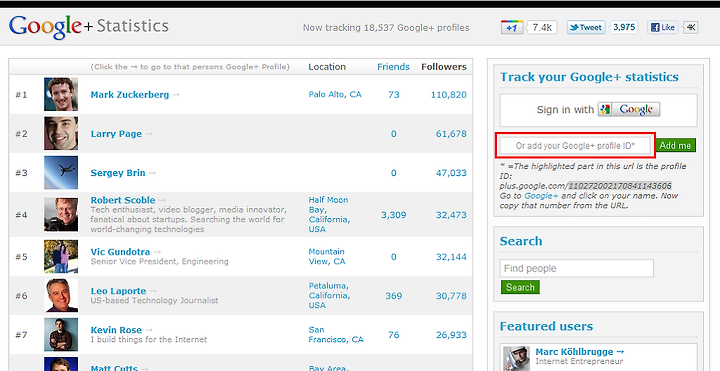Click Kevin Rose's 26,933 followers count
Image resolution: width=720 pixels, height=371 pixels.
click(x=451, y=335)
